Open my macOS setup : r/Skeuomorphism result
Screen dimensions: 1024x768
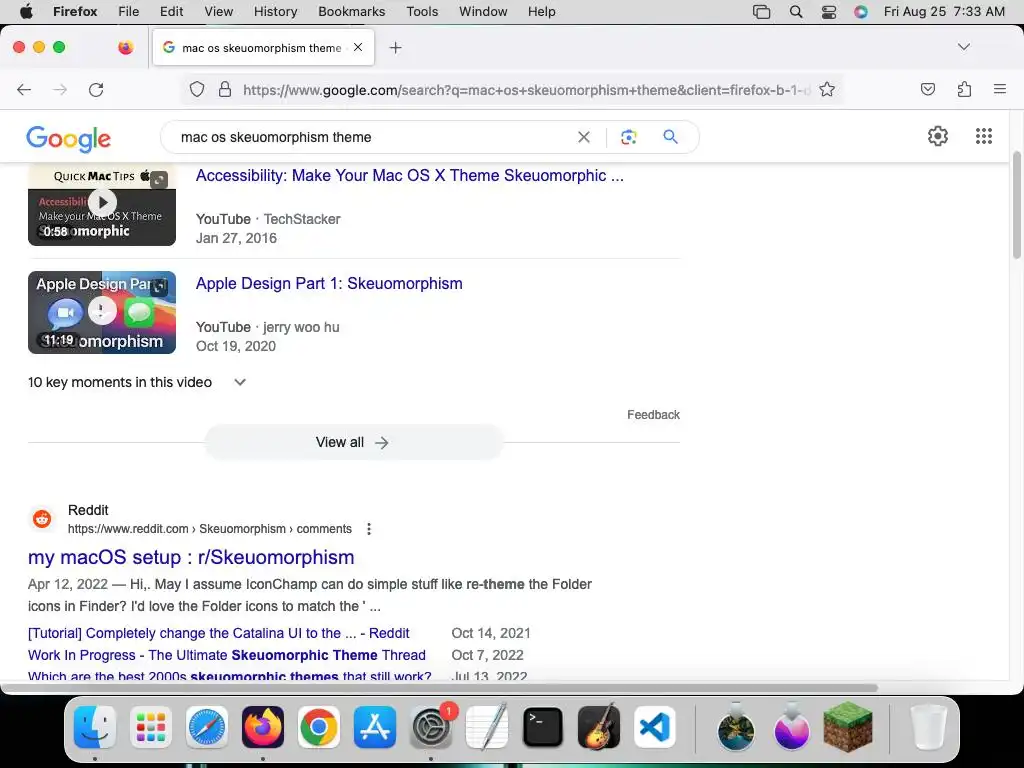(x=191, y=557)
